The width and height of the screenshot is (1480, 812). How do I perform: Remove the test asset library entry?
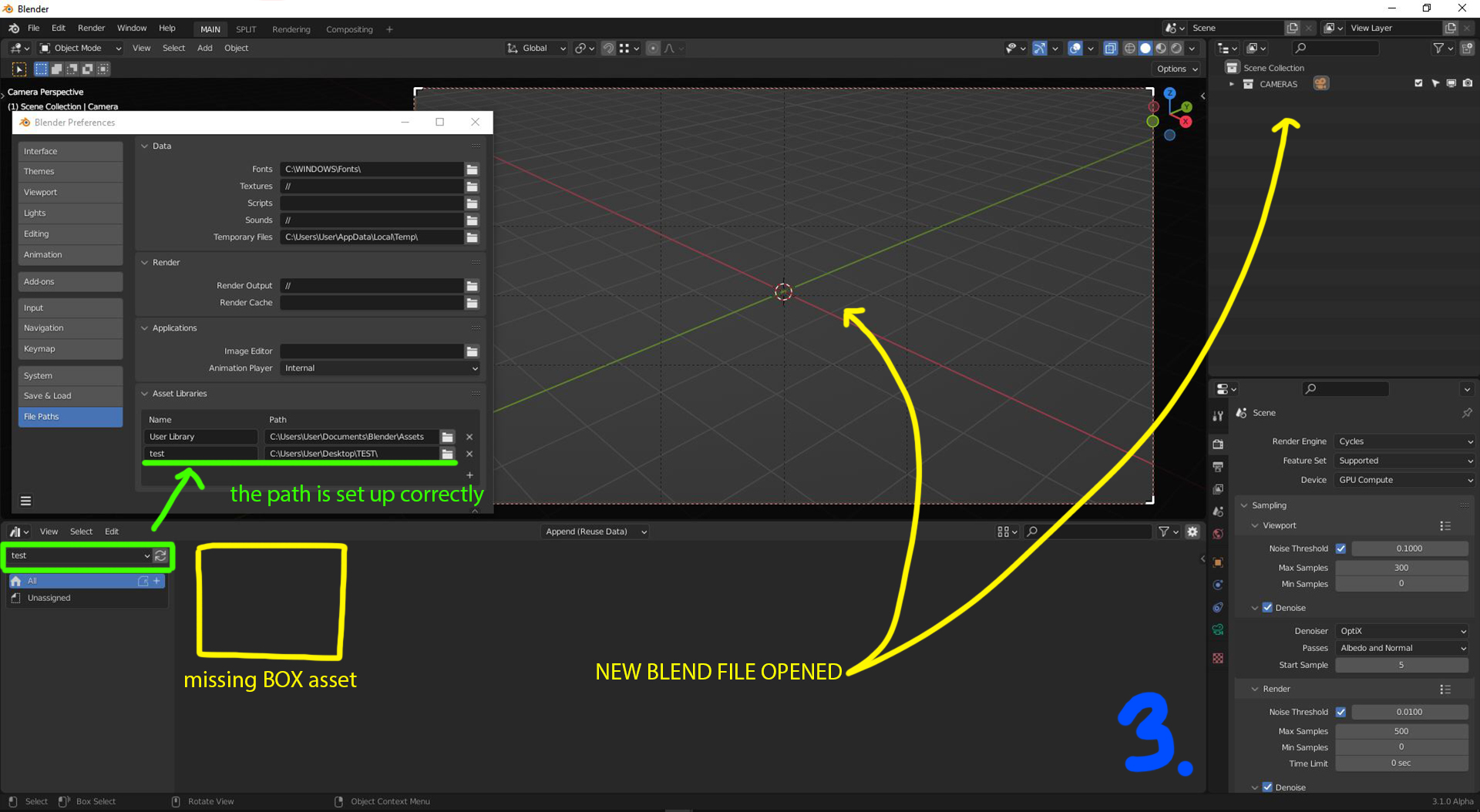tap(469, 454)
